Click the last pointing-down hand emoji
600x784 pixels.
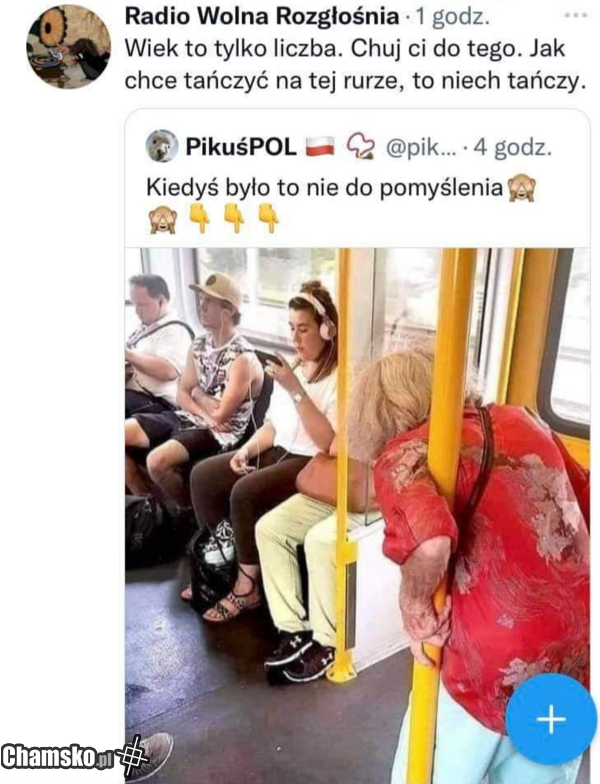pos(268,218)
